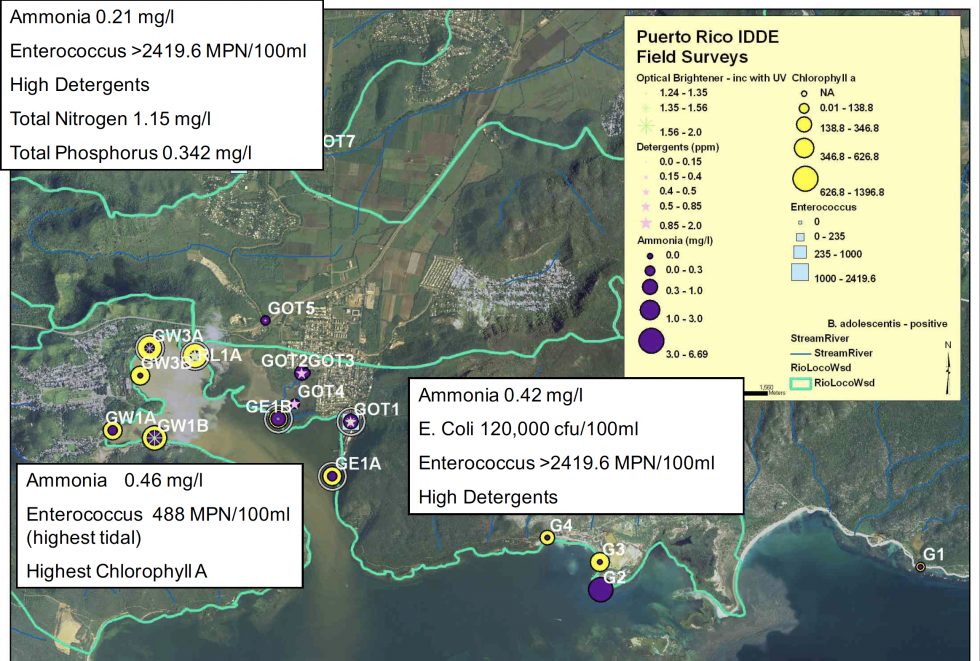Click the GOT1 station symbol
Image resolution: width=980 pixels, height=661 pixels.
(351, 423)
